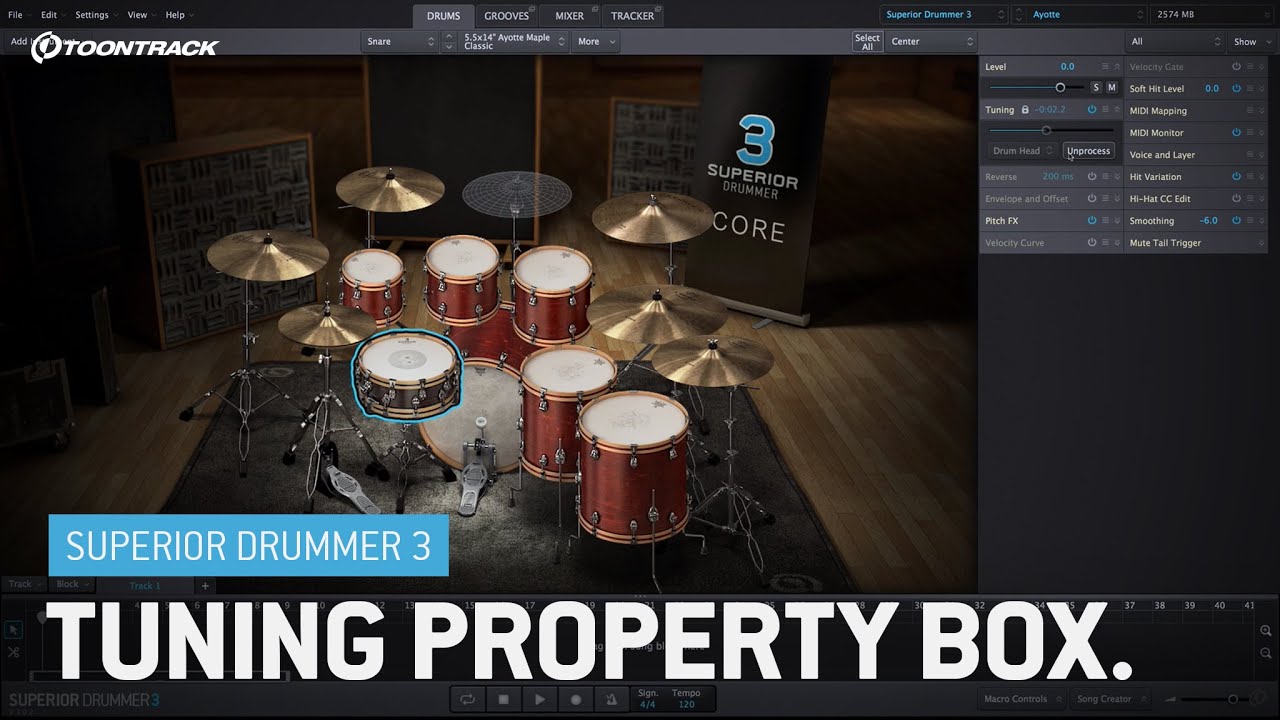Screen dimensions: 1280x720
Task: Click the Play transport button
Action: tap(540, 700)
